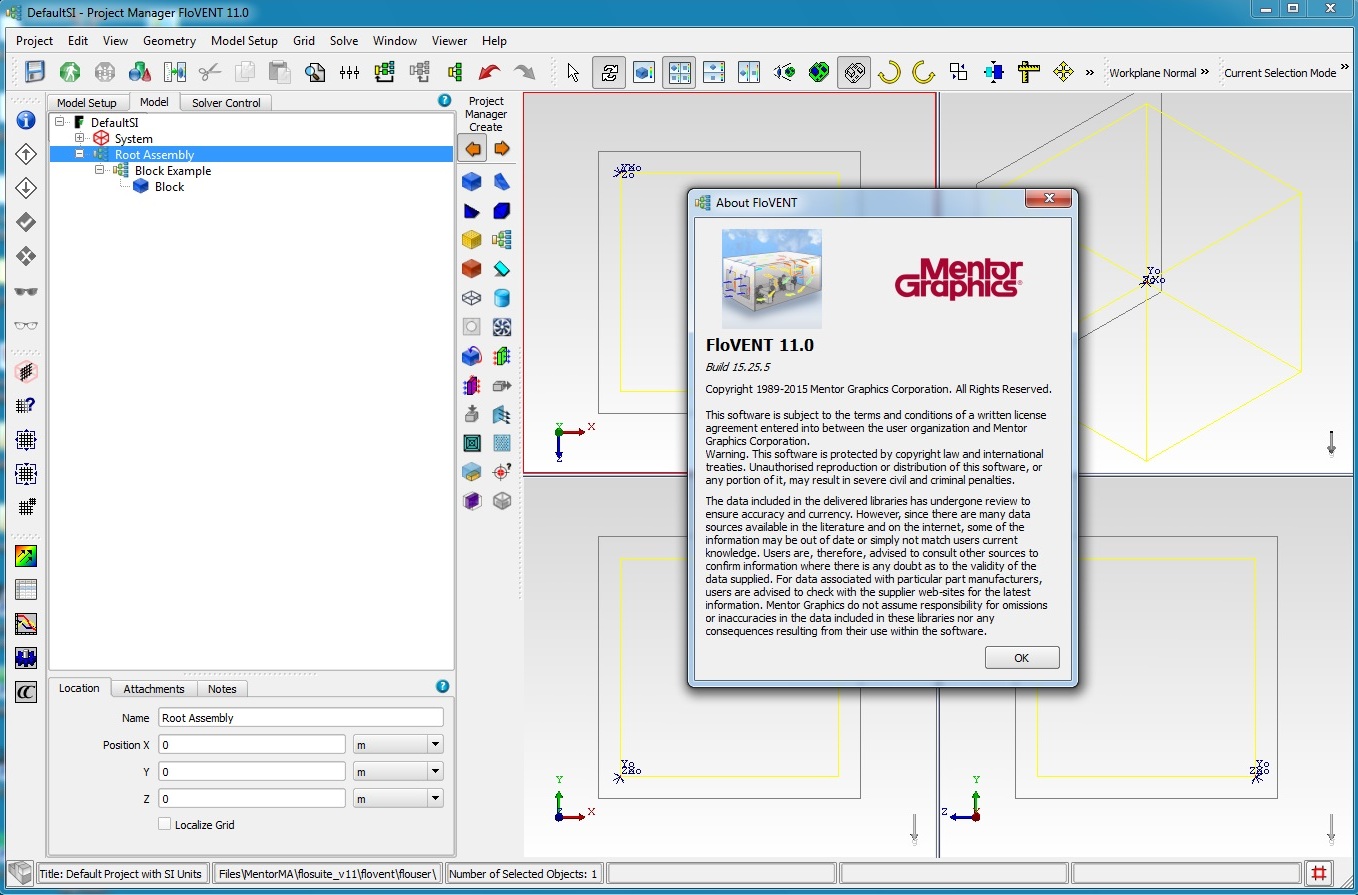Click the sliders settings toolbar icon
This screenshot has width=1358, height=895.
pyautogui.click(x=349, y=72)
